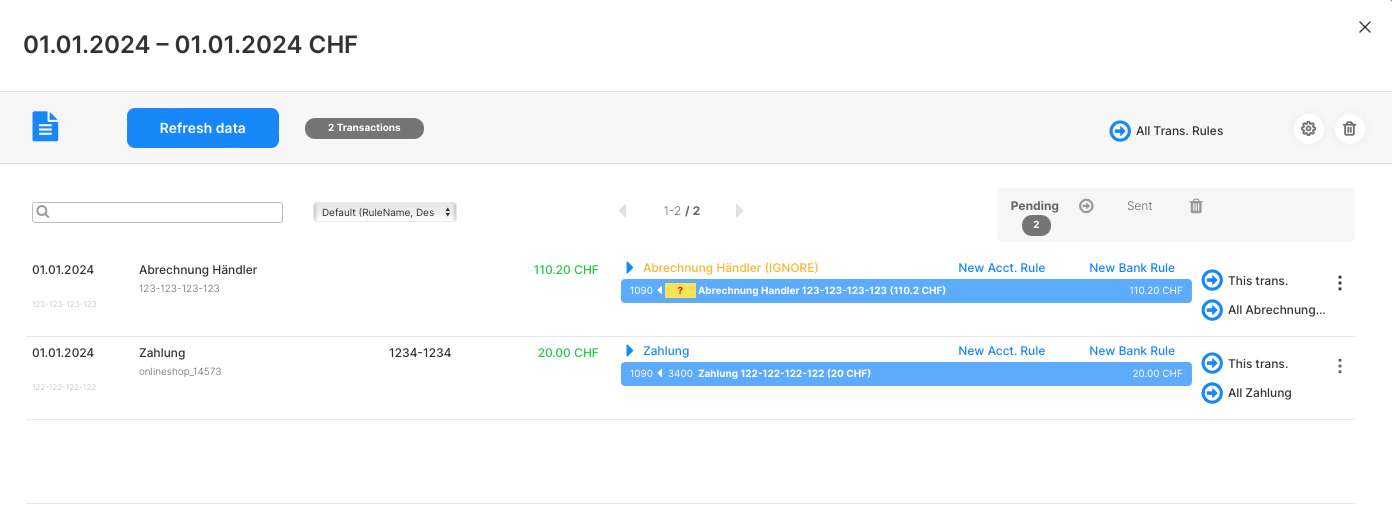Go to next page of transactions

[x=740, y=211]
